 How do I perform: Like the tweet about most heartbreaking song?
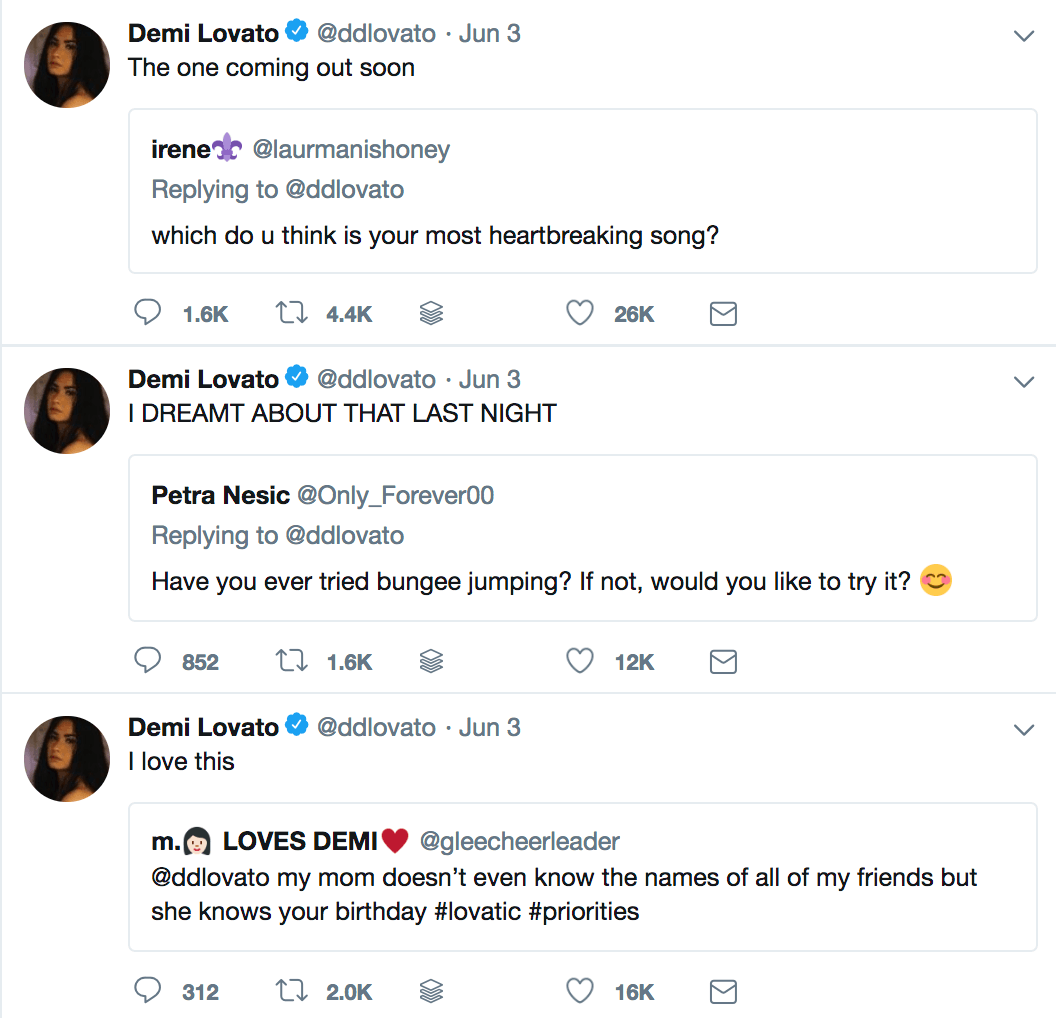point(580,312)
